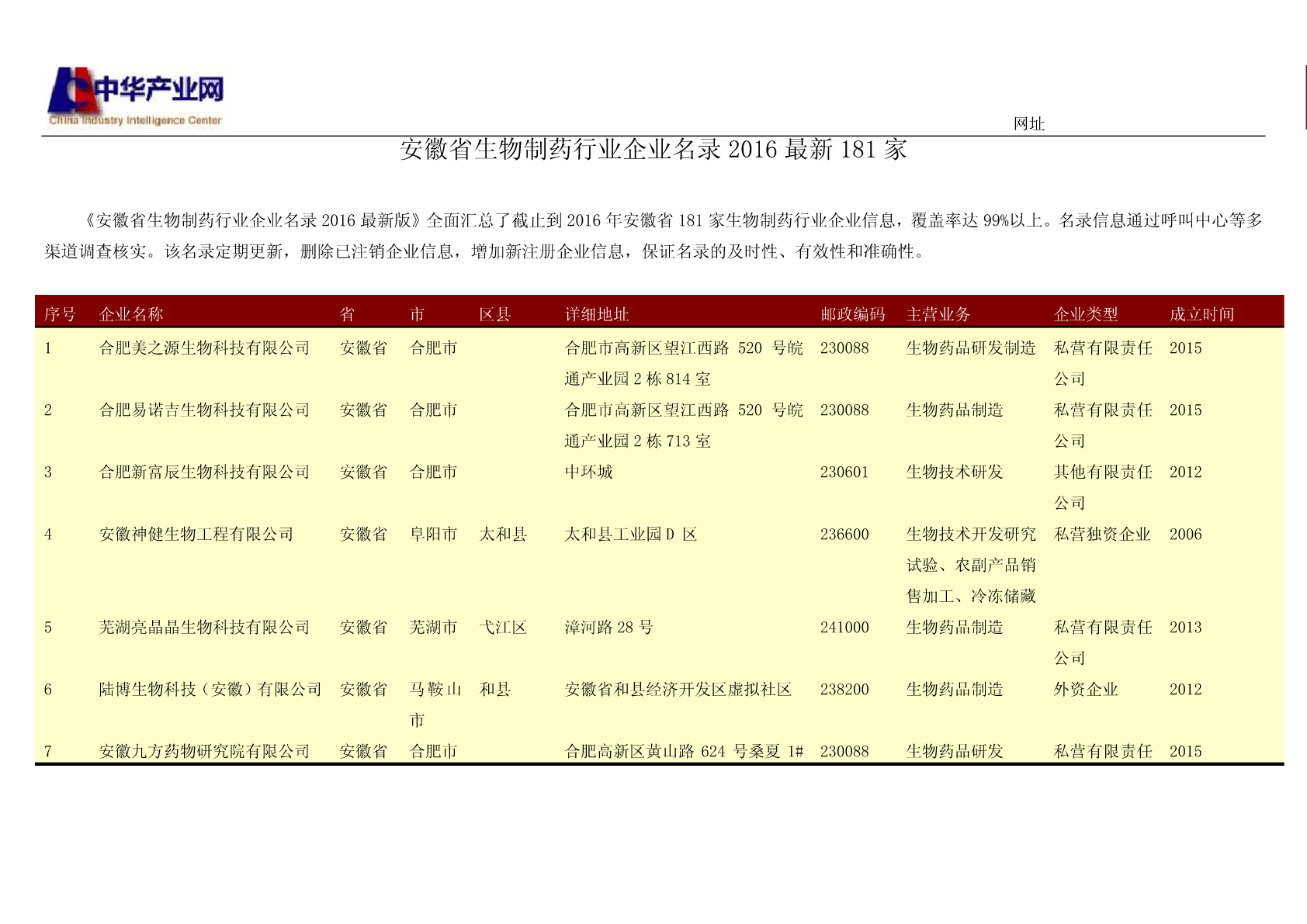This screenshot has width=1307, height=924.
Task: Click the 市 column header
Action: [x=417, y=314]
